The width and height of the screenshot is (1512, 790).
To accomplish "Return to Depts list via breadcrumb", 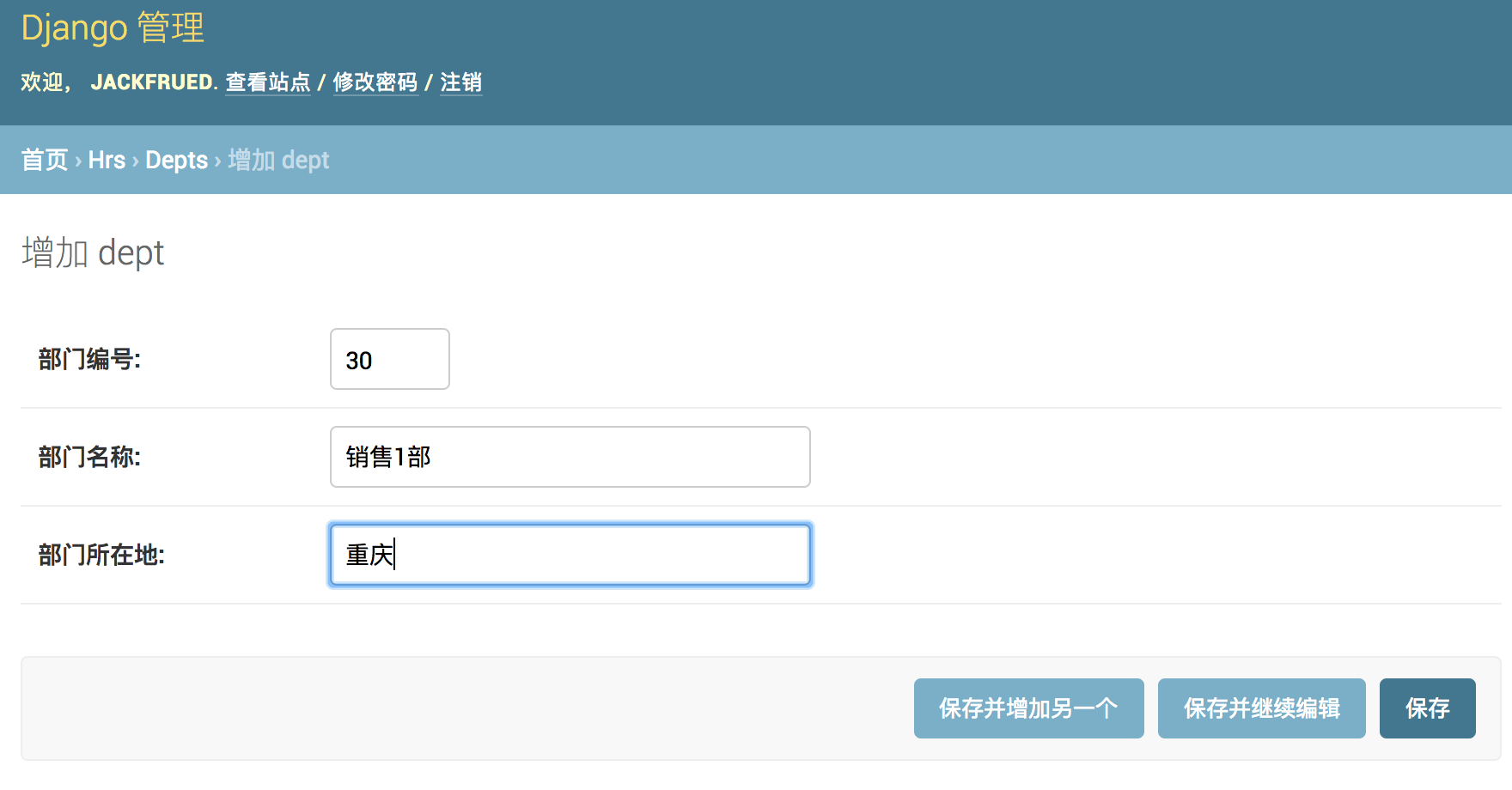I will pyautogui.click(x=176, y=160).
